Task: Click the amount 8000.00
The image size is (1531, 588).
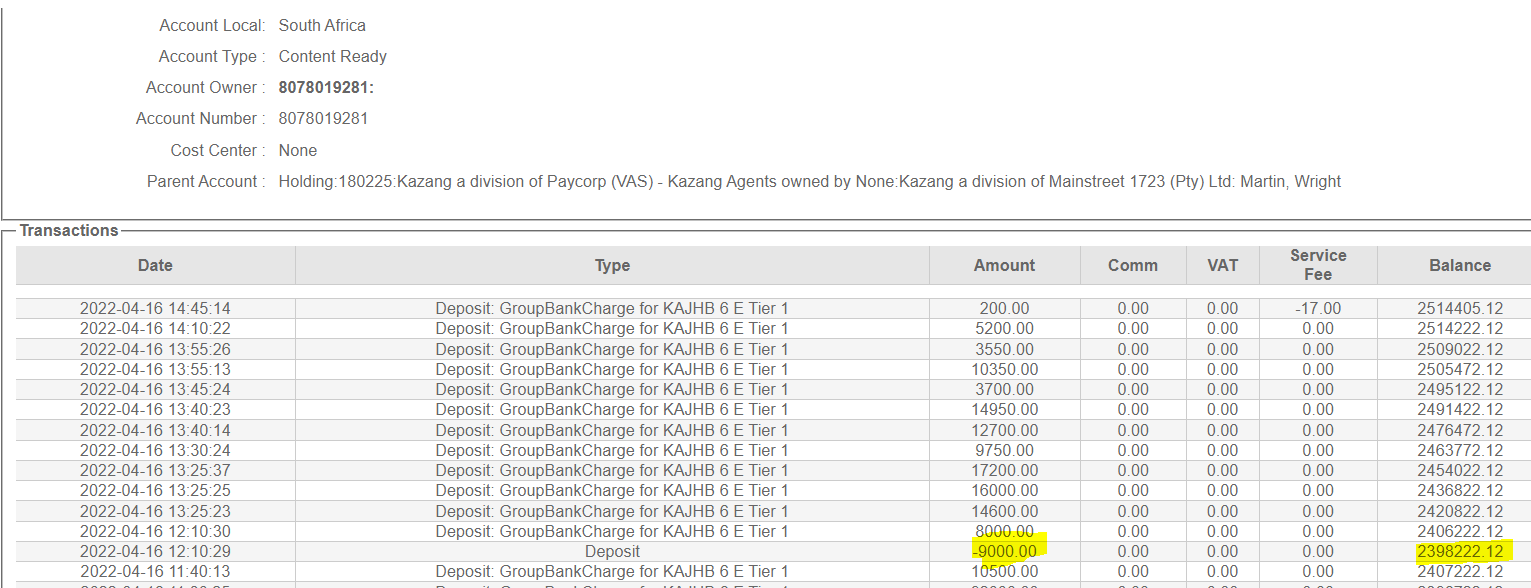Action: (1004, 531)
